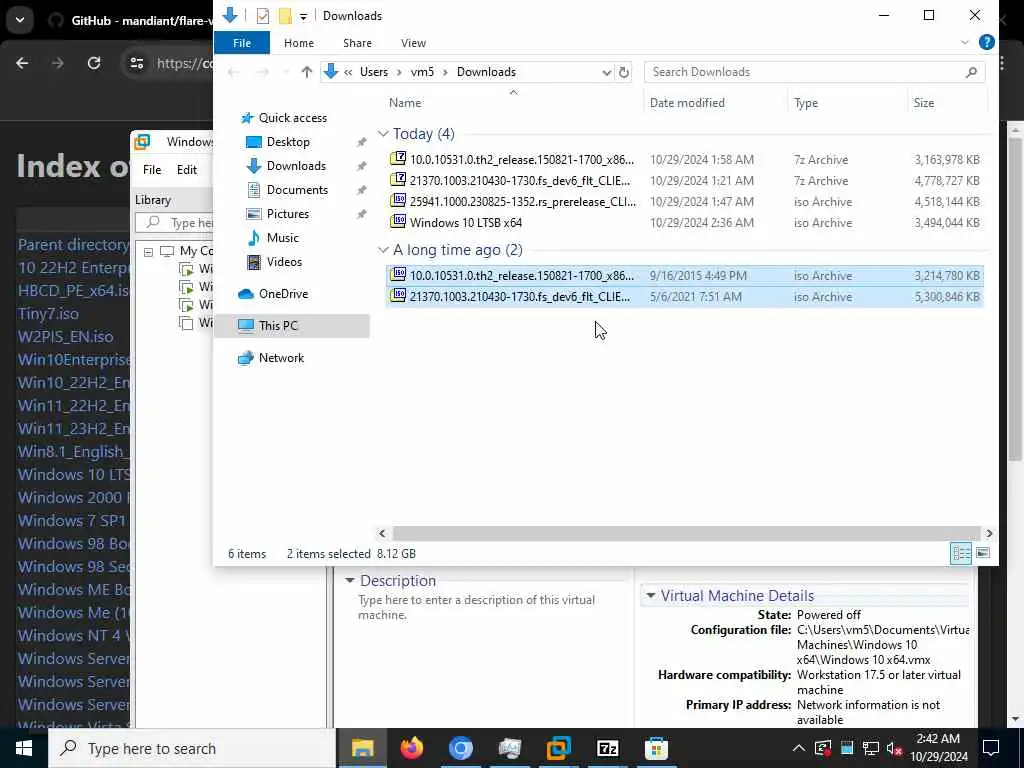Open the address bar history dropdown

606,72
